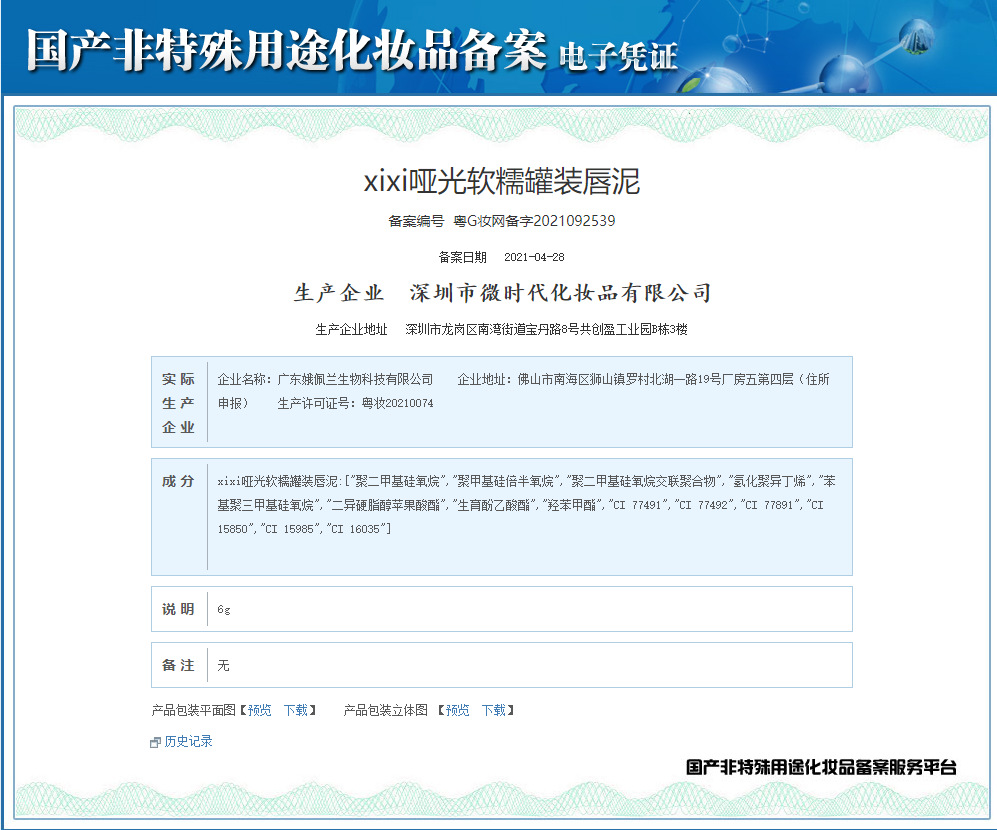The width and height of the screenshot is (997, 830).
Task: Click the 说明 label
Action: click(x=178, y=609)
